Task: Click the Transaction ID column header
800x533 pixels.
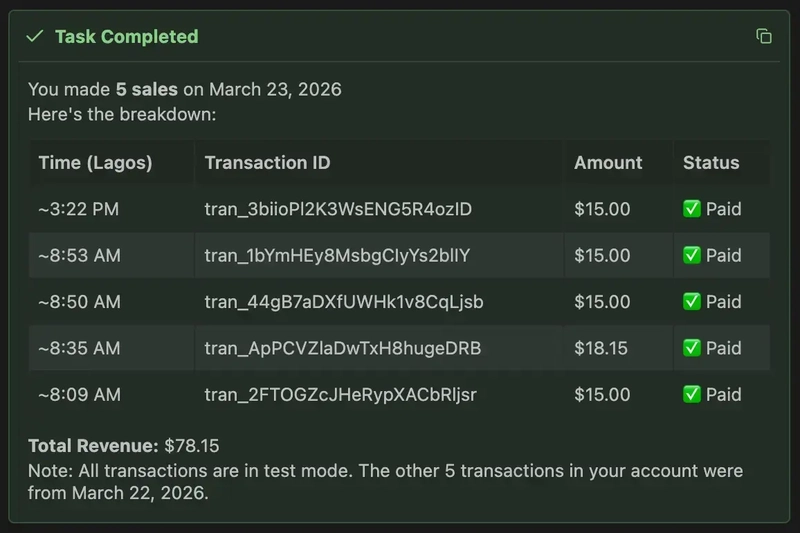Action: (x=267, y=163)
